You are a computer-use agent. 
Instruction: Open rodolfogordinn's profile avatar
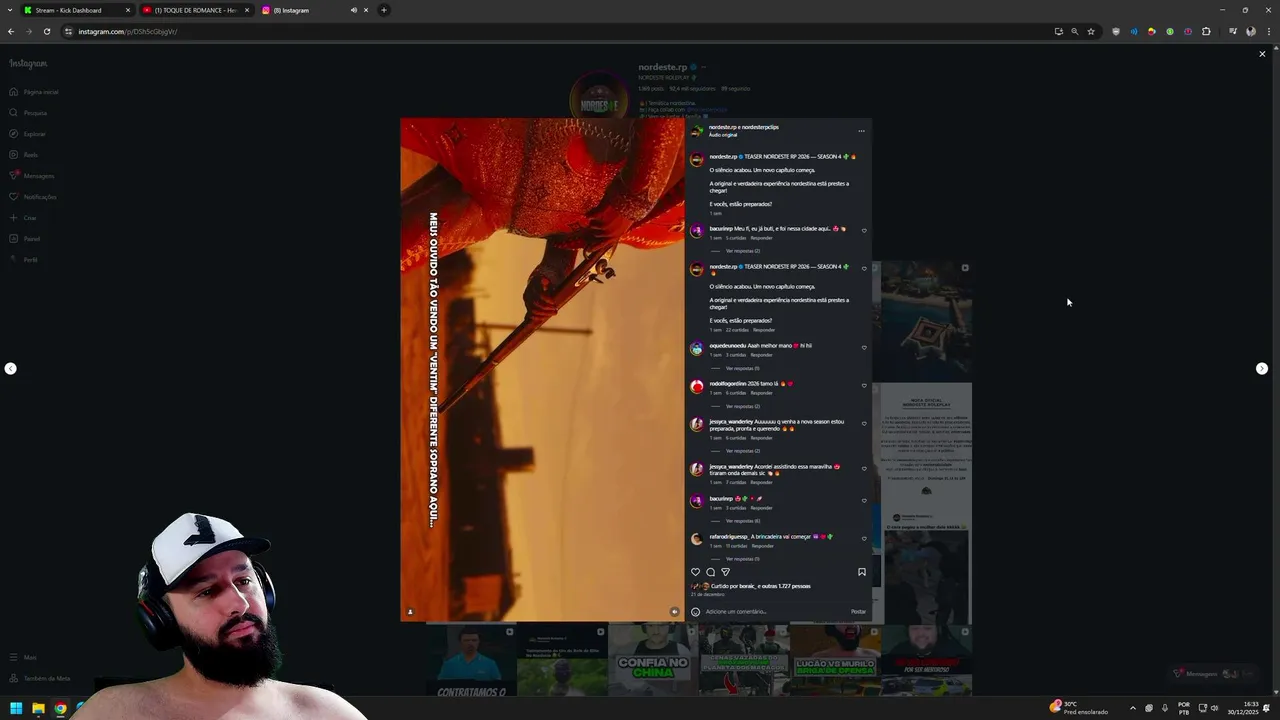[697, 386]
